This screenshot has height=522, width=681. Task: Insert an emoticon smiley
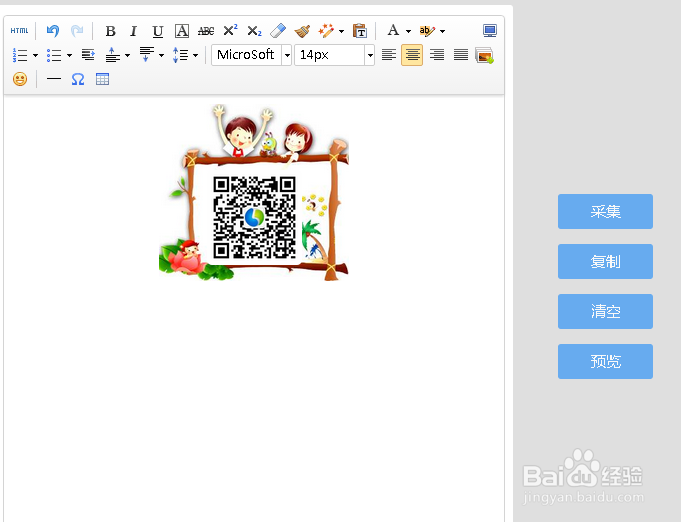pyautogui.click(x=20, y=79)
